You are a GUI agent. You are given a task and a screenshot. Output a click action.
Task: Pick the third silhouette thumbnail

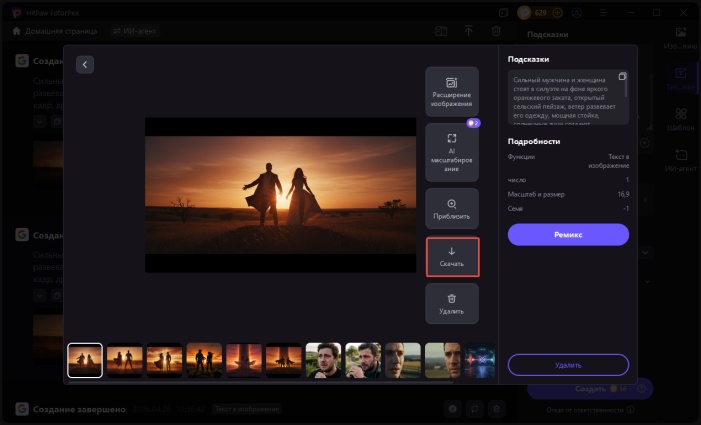(x=164, y=360)
